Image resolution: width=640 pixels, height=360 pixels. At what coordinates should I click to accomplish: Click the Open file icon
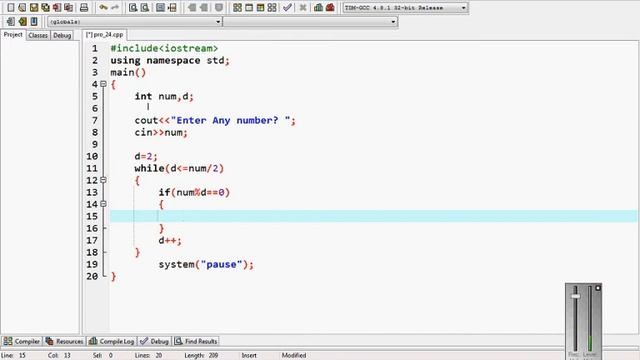point(22,7)
